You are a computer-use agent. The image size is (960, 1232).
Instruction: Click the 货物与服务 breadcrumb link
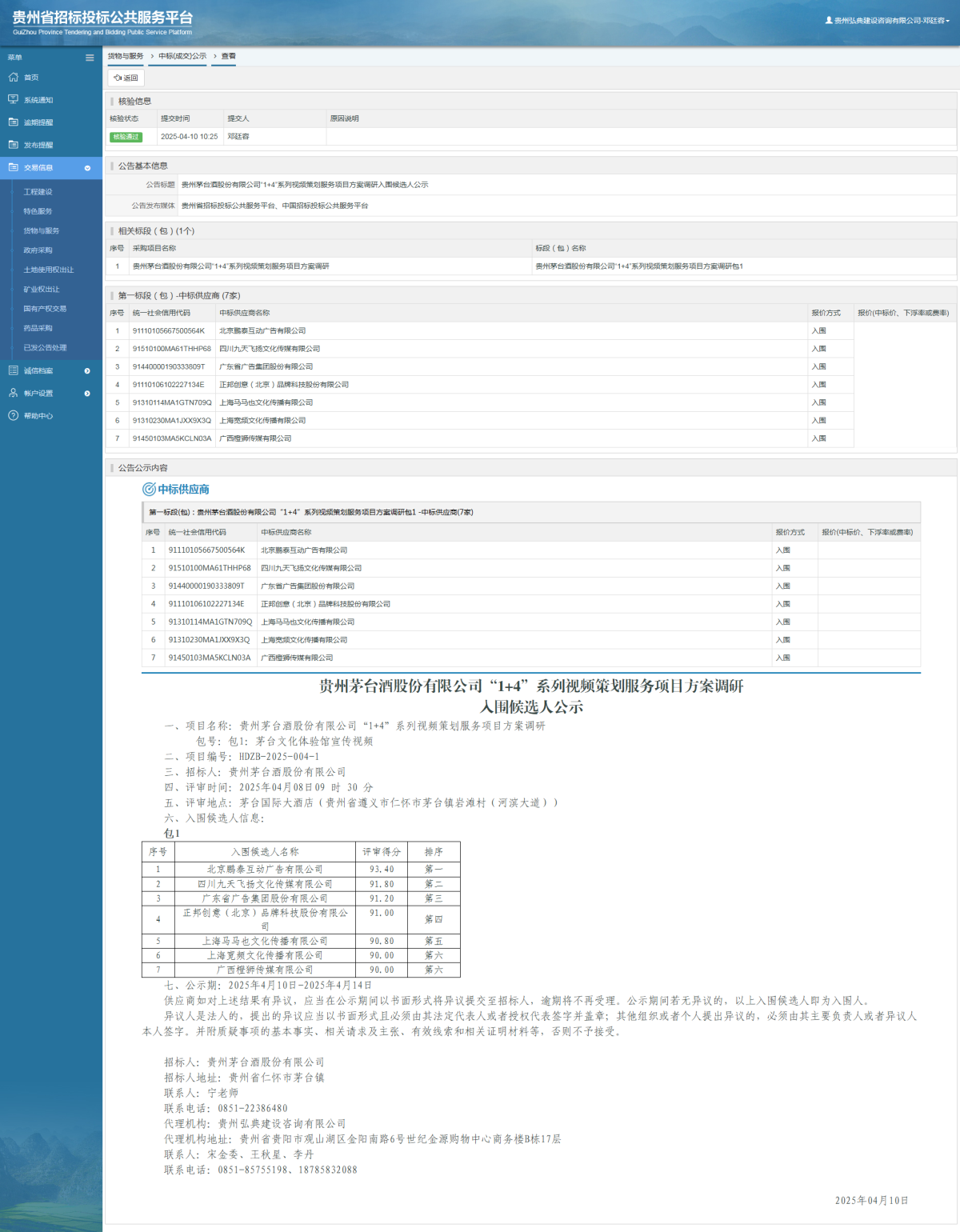(x=126, y=56)
